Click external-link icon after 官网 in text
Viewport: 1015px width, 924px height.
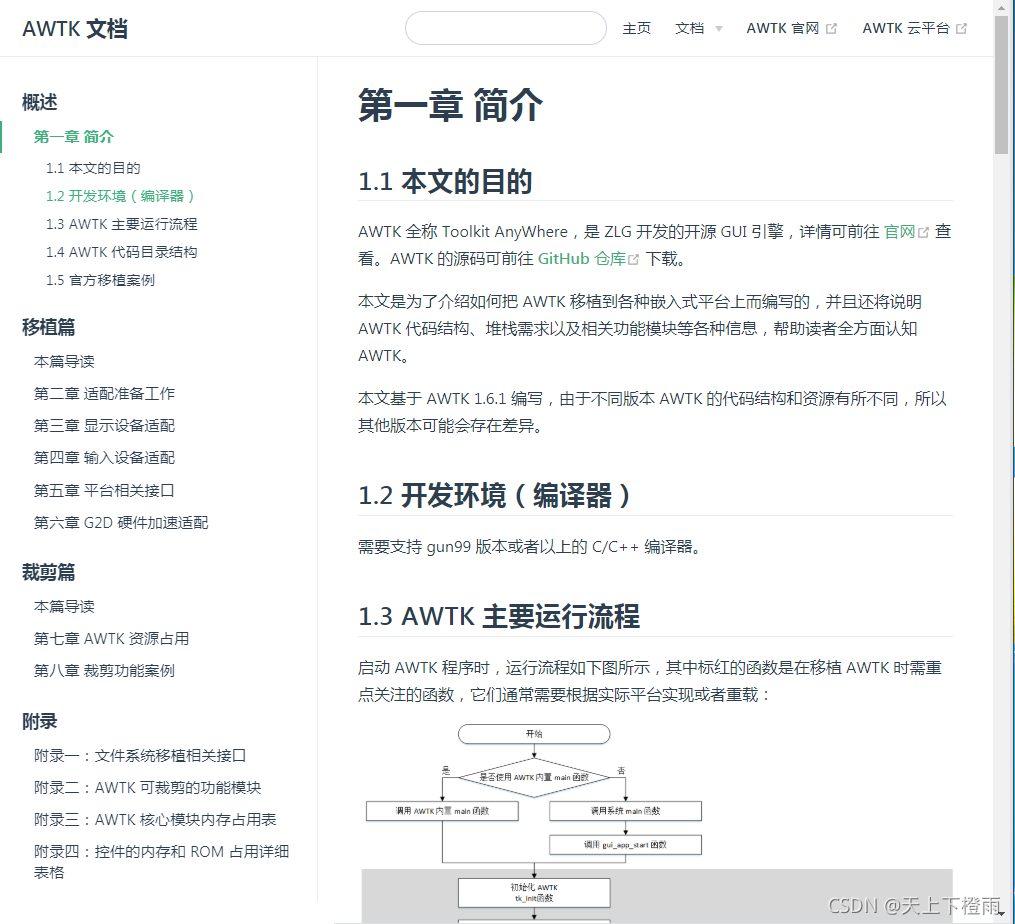[923, 232]
